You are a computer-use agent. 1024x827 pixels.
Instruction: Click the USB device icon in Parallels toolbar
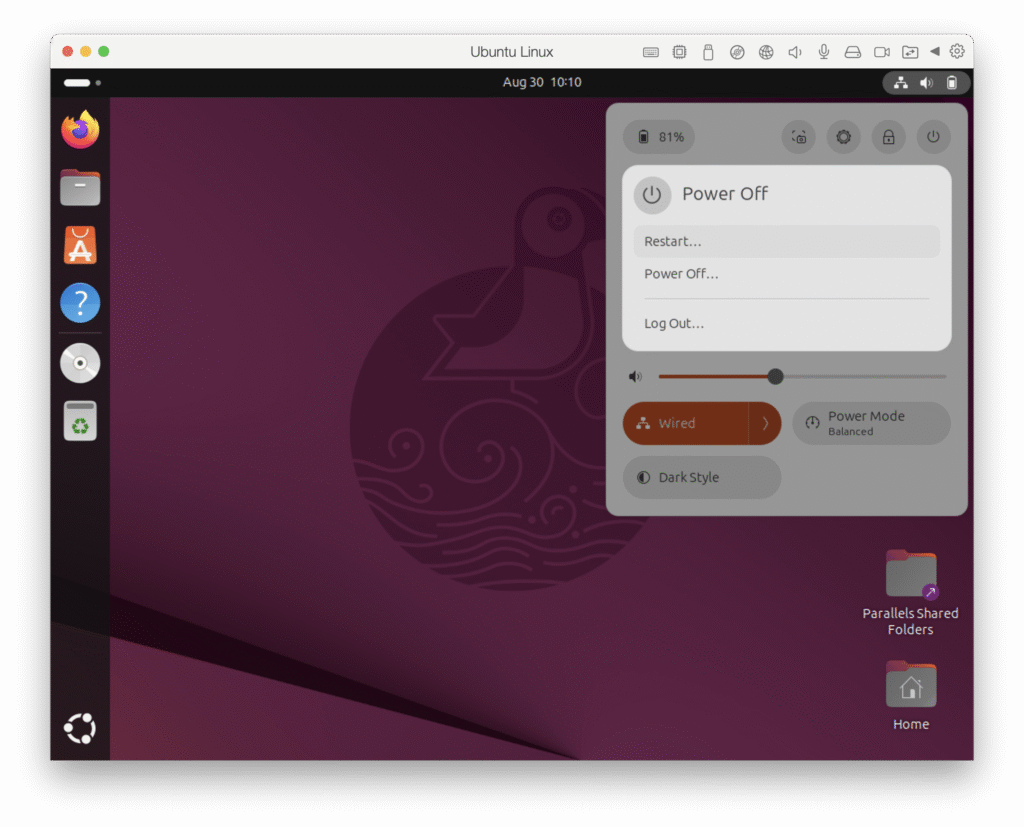(x=708, y=52)
